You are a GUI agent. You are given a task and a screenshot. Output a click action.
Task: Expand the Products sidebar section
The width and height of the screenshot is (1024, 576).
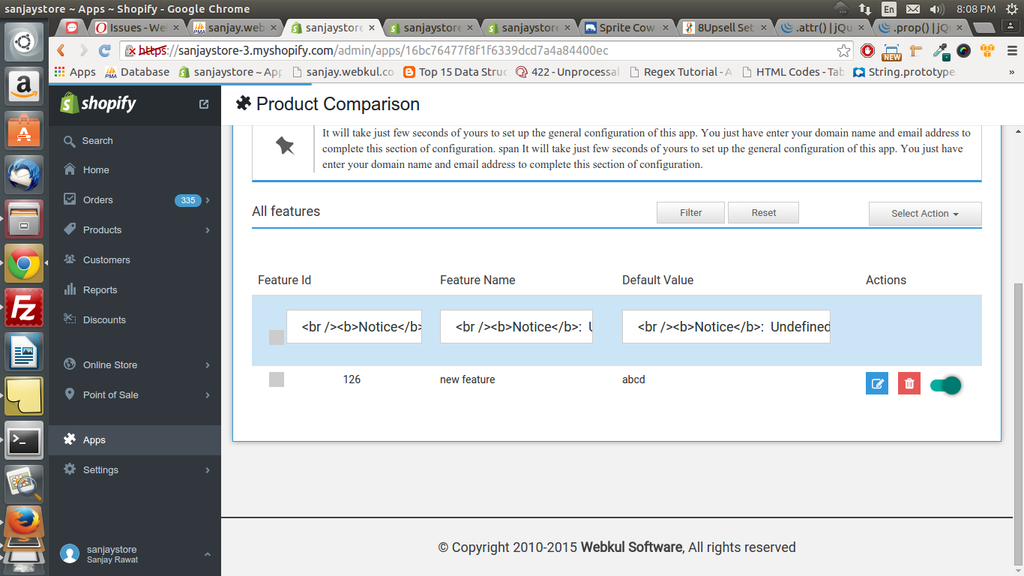[207, 230]
